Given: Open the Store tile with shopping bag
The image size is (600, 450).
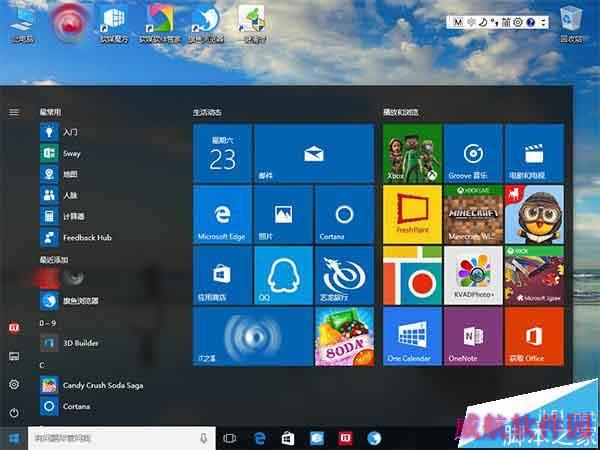Looking at the screenshot, I should click(222, 275).
